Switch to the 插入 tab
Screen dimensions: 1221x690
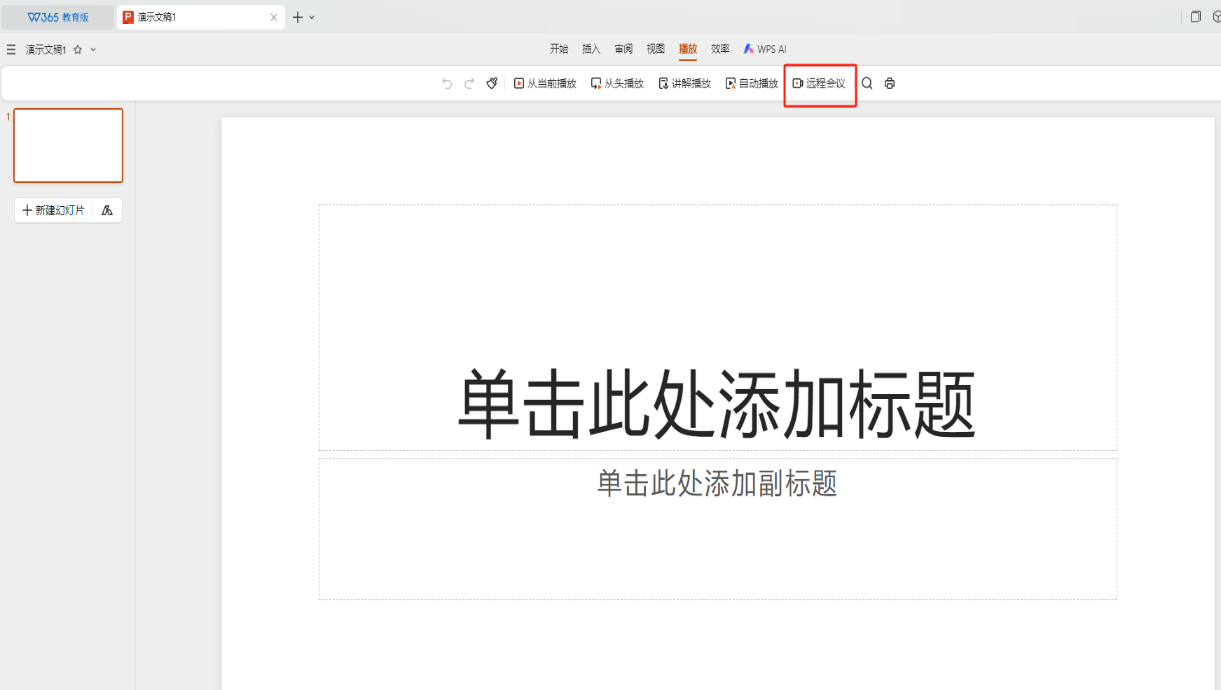591,49
